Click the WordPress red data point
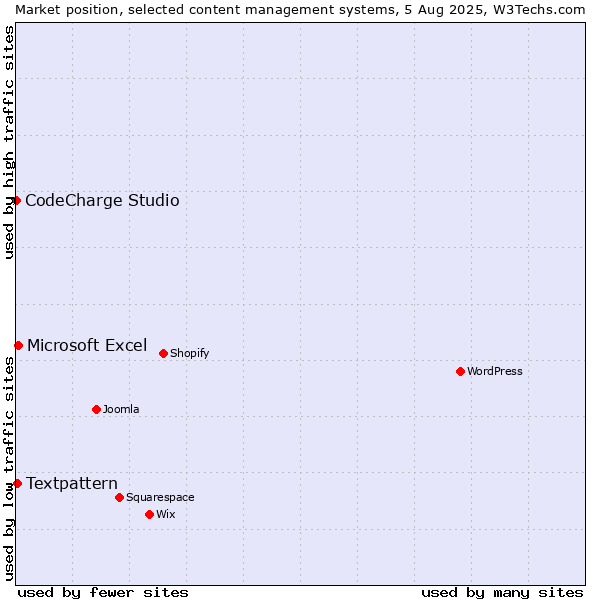 (x=460, y=371)
